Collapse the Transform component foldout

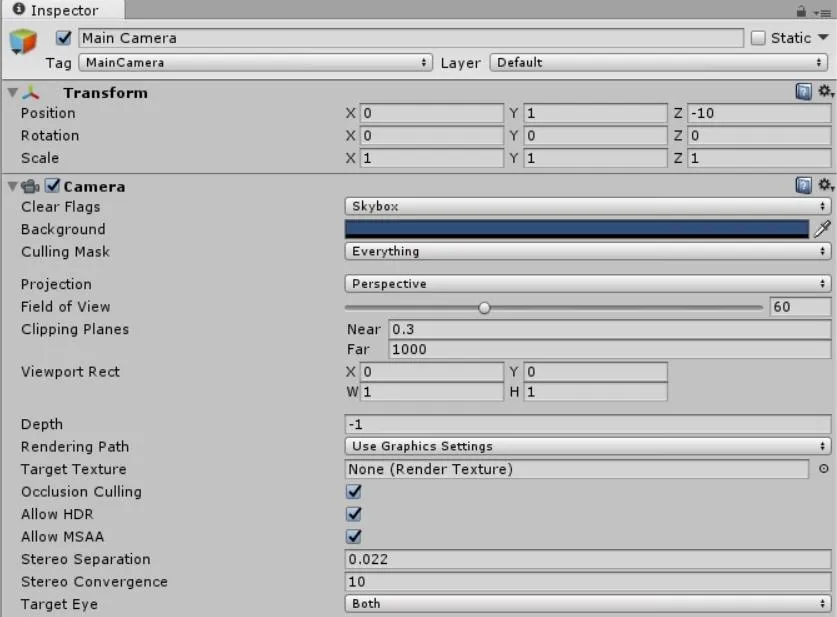pyautogui.click(x=13, y=92)
